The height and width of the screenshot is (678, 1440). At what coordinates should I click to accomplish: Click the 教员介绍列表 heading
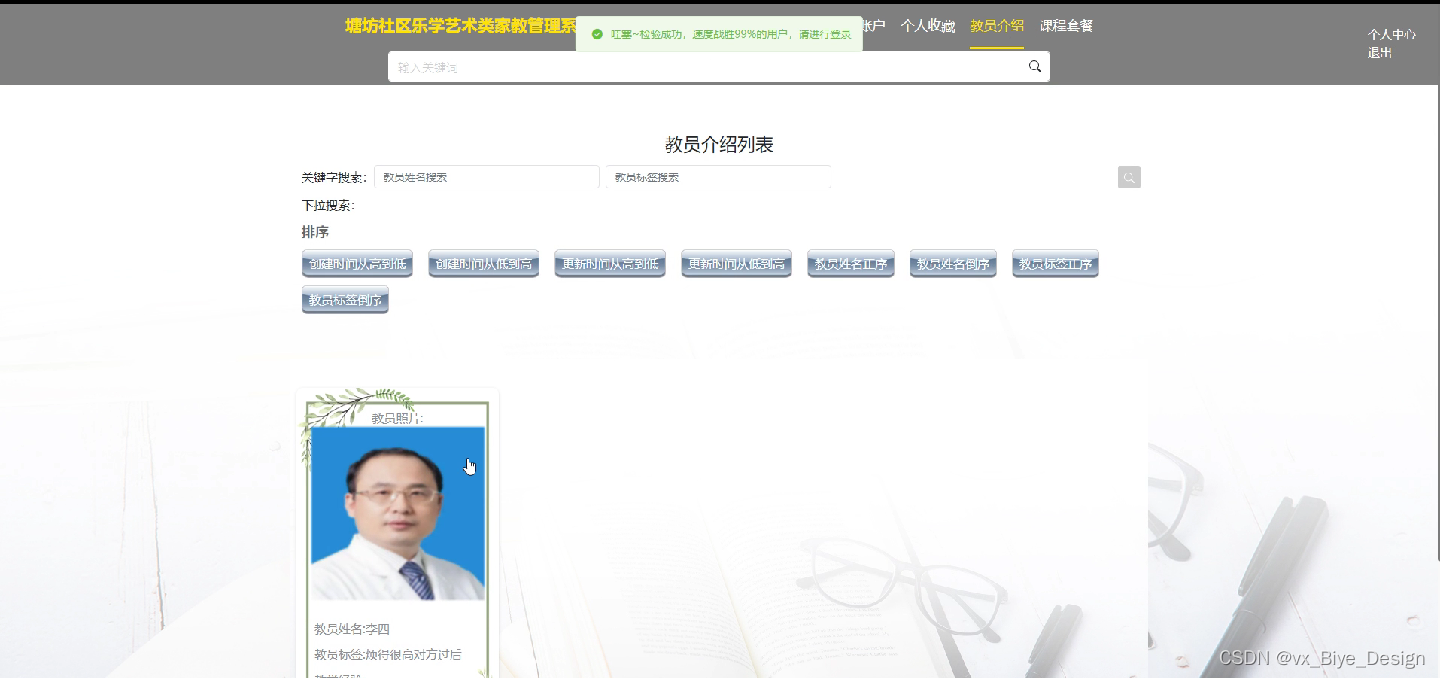[x=720, y=145]
